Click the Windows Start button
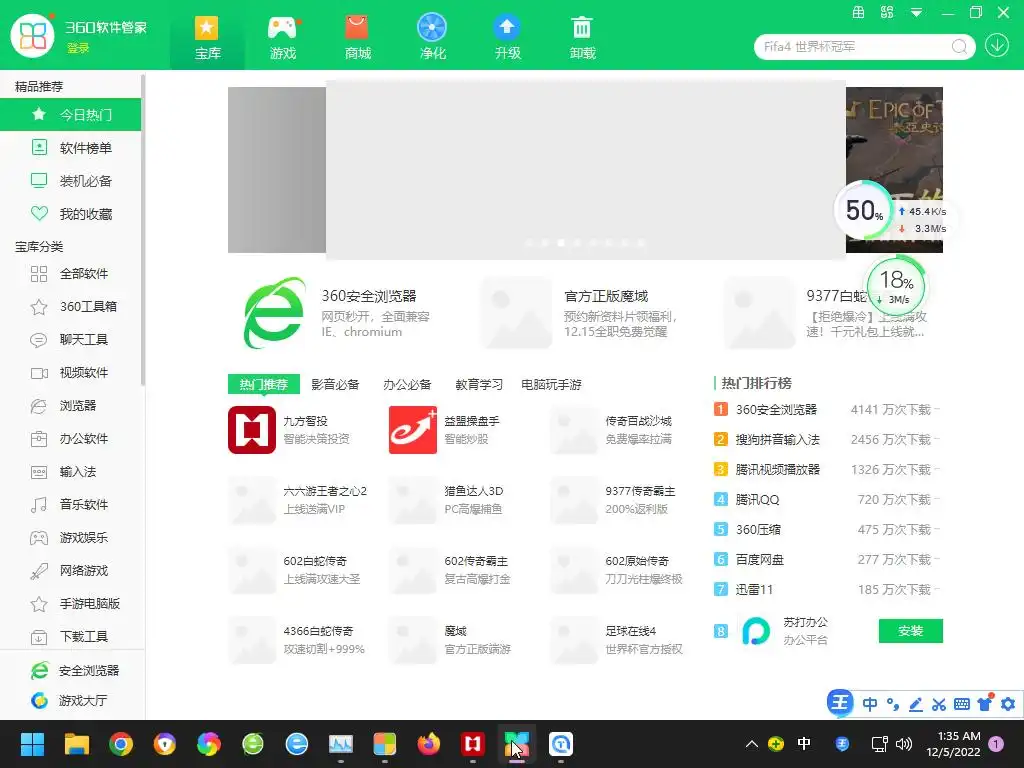Image resolution: width=1024 pixels, height=768 pixels. 33,744
